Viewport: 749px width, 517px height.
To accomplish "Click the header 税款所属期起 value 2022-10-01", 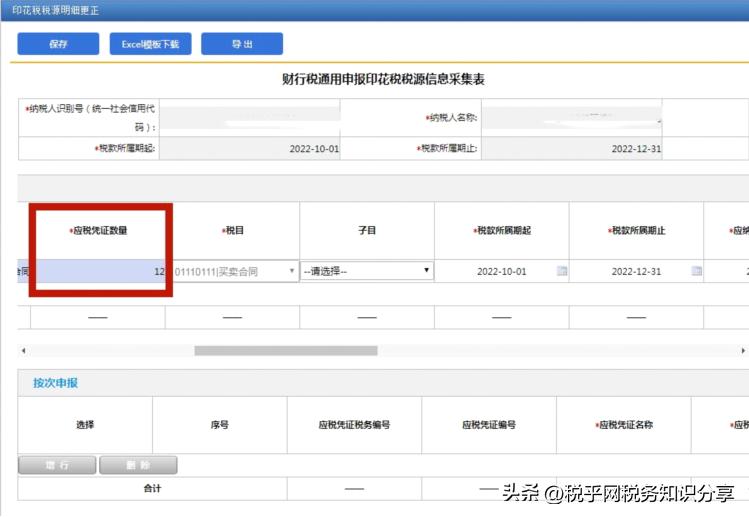I will pyautogui.click(x=249, y=149).
